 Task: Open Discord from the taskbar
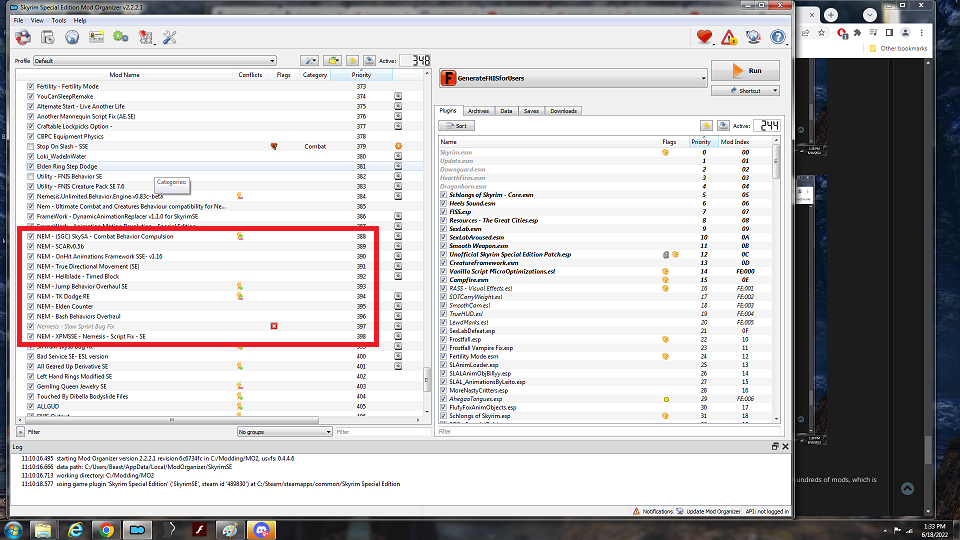261,530
